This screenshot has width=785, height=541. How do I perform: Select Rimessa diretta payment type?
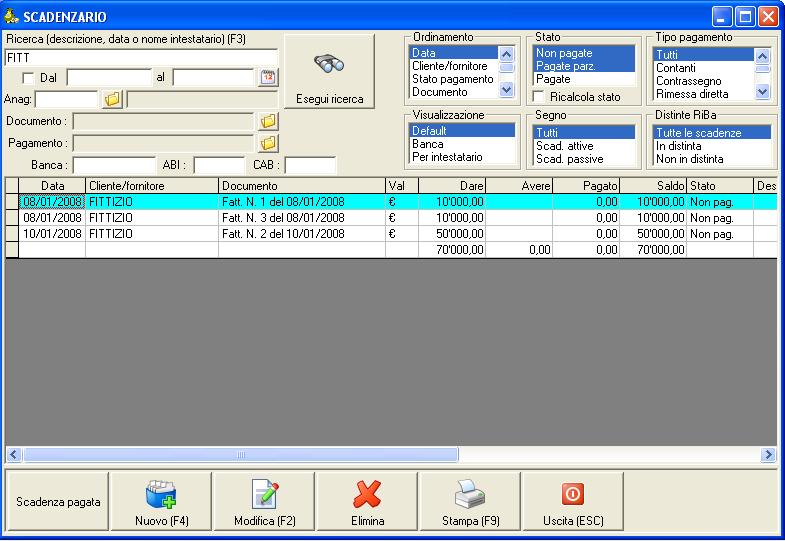[x=703, y=94]
